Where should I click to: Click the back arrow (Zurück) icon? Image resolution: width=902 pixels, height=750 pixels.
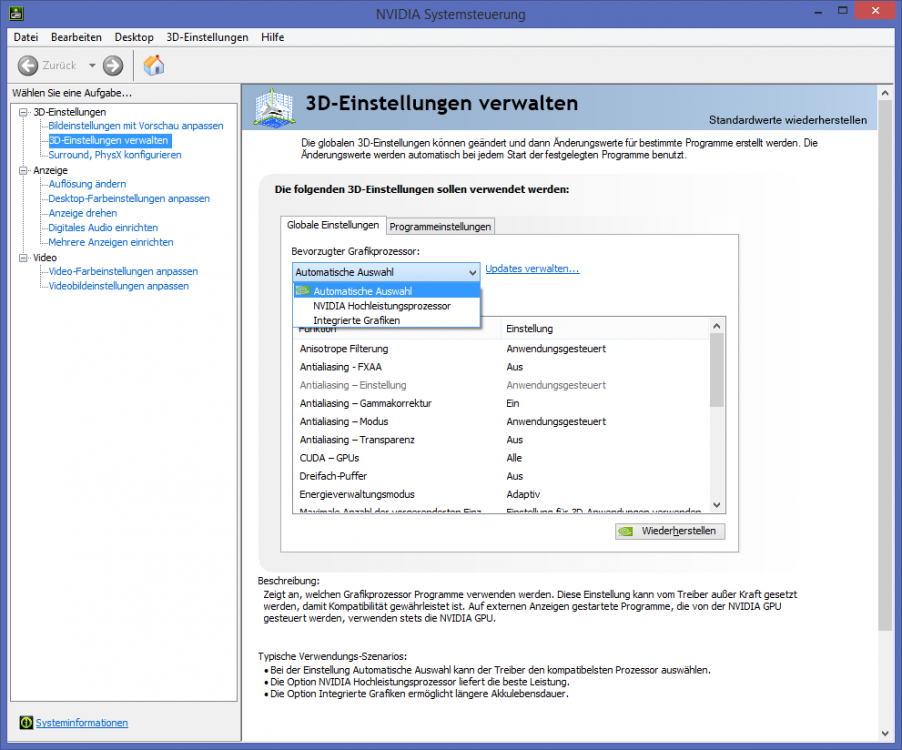pos(28,66)
